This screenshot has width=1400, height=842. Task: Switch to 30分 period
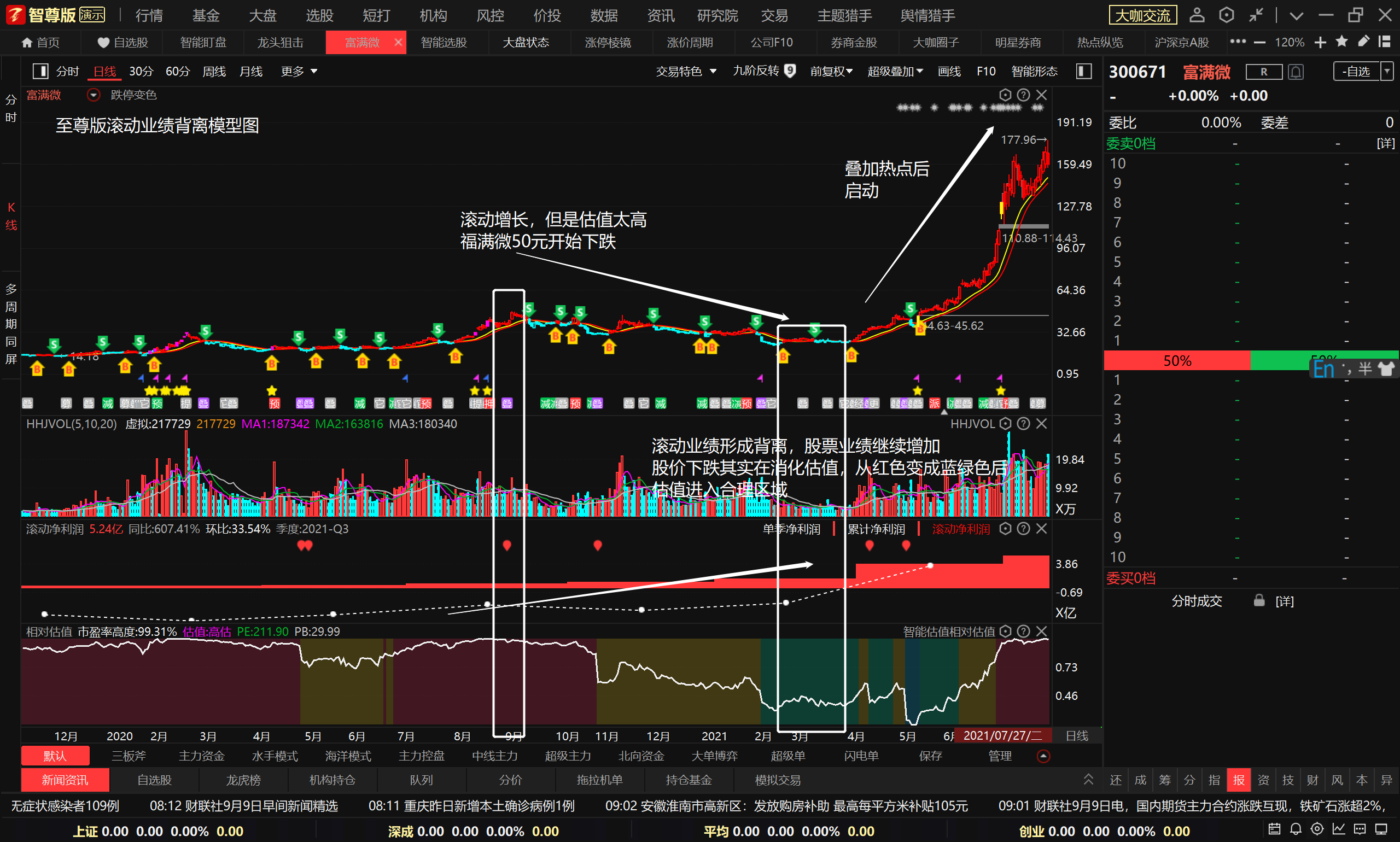click(x=141, y=72)
